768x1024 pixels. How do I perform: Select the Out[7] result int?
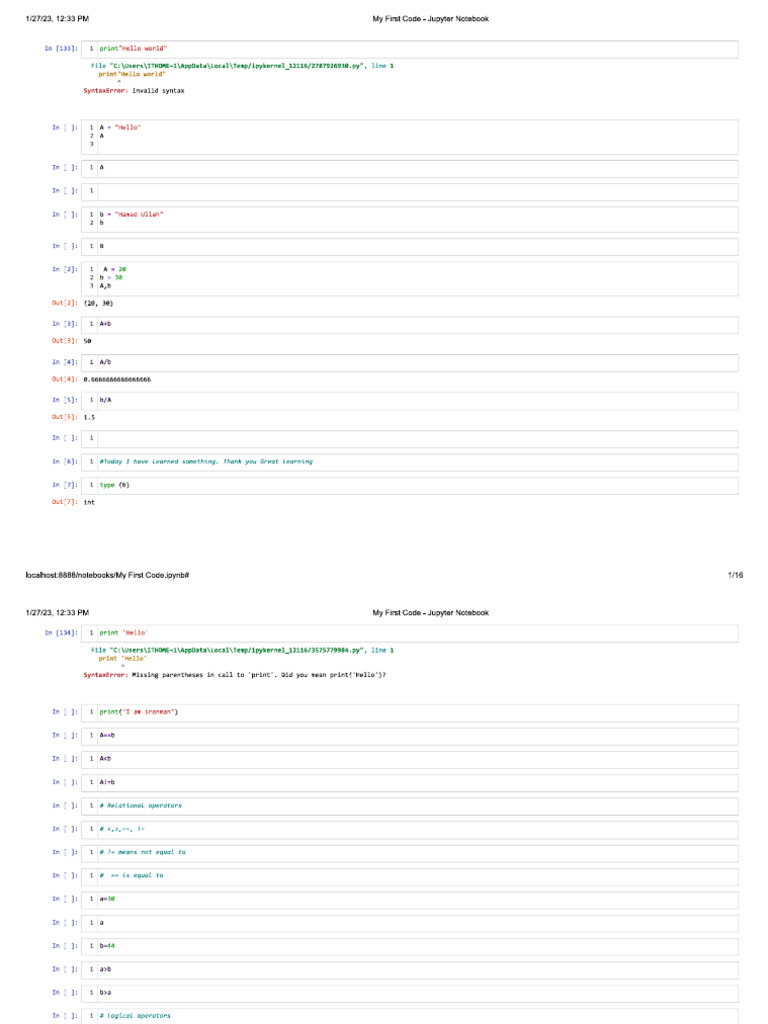(x=89, y=502)
